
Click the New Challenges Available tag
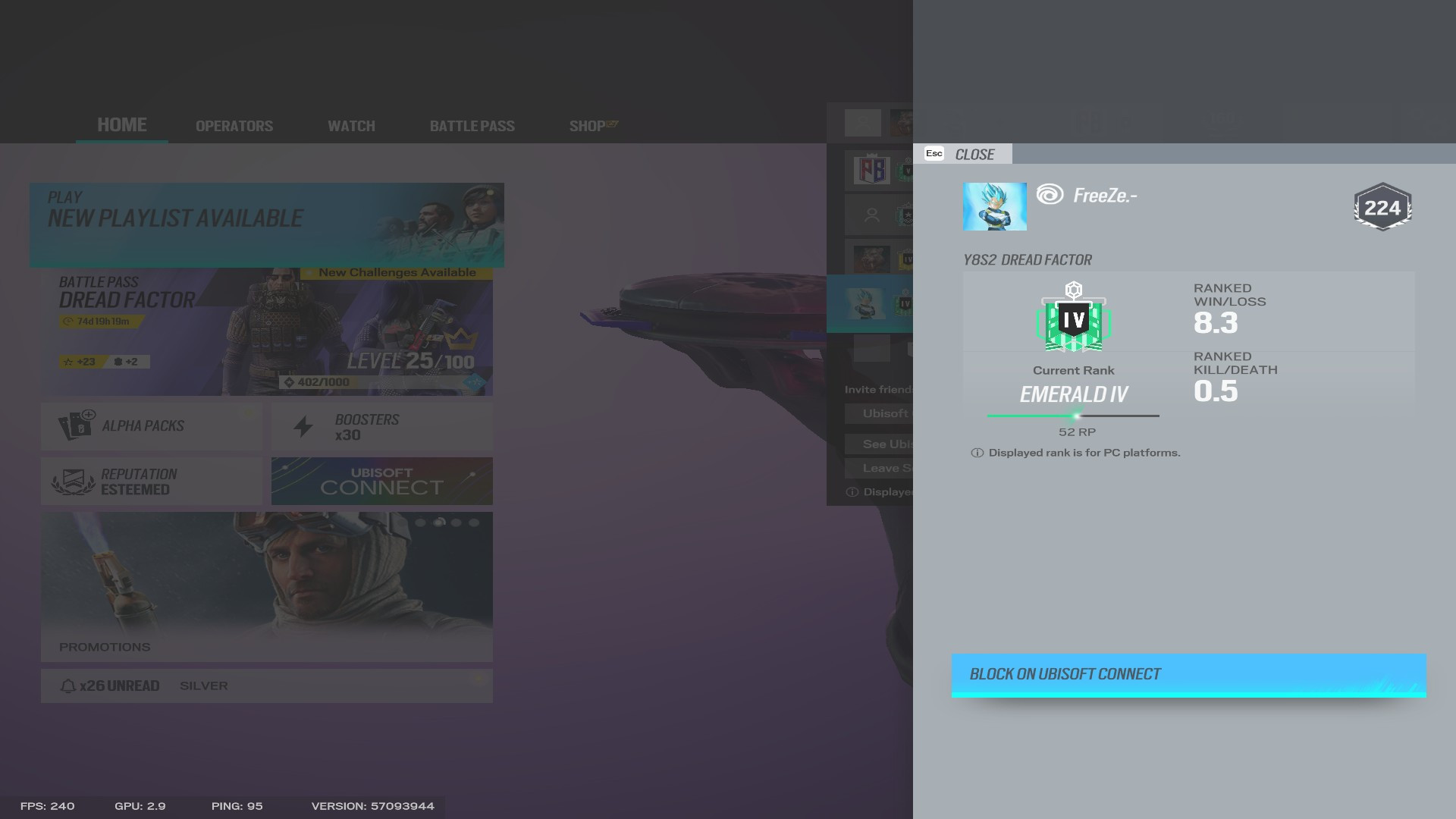397,273
